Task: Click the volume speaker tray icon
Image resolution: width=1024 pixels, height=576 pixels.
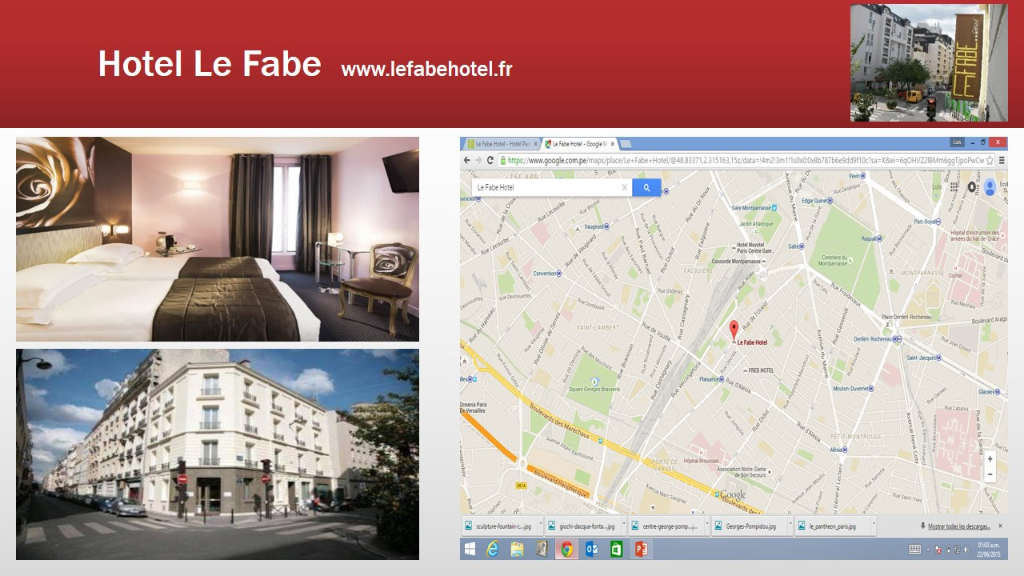Action: click(x=965, y=550)
